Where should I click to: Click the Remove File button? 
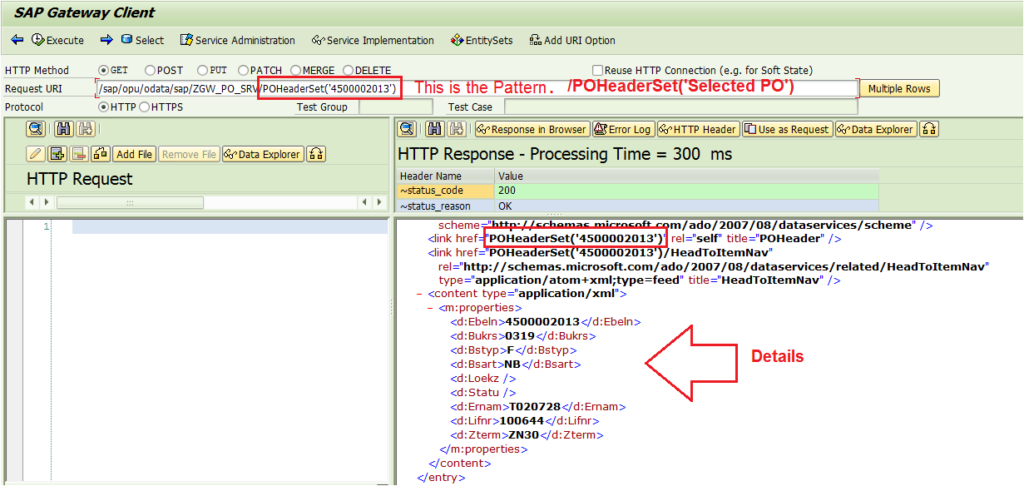click(189, 154)
